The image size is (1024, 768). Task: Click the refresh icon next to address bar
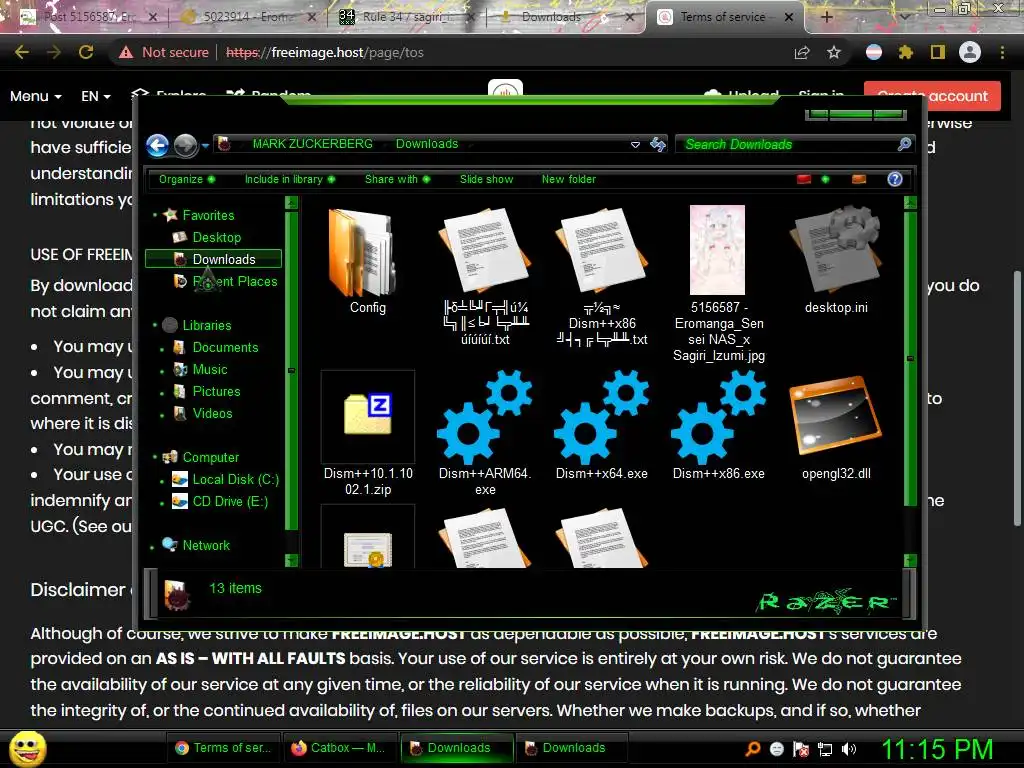658,144
